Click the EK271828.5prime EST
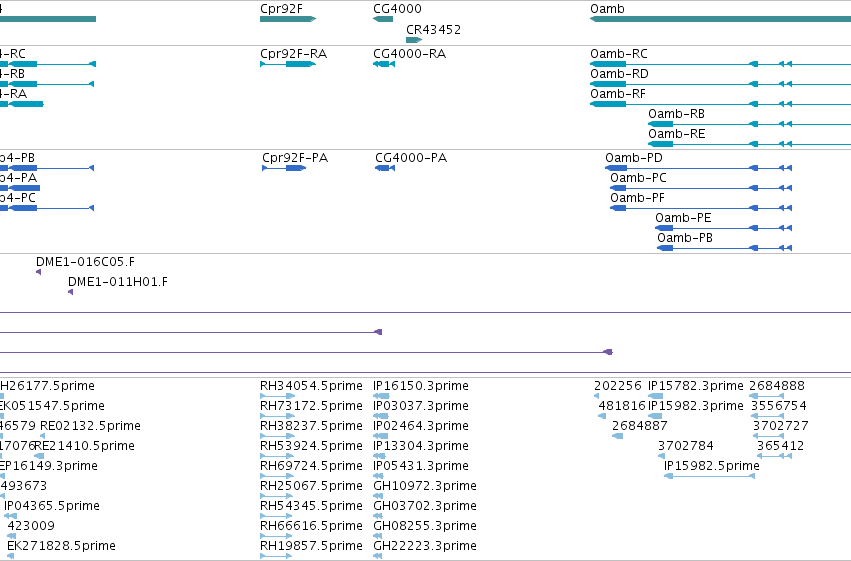The width and height of the screenshot is (851, 561). pos(10,556)
